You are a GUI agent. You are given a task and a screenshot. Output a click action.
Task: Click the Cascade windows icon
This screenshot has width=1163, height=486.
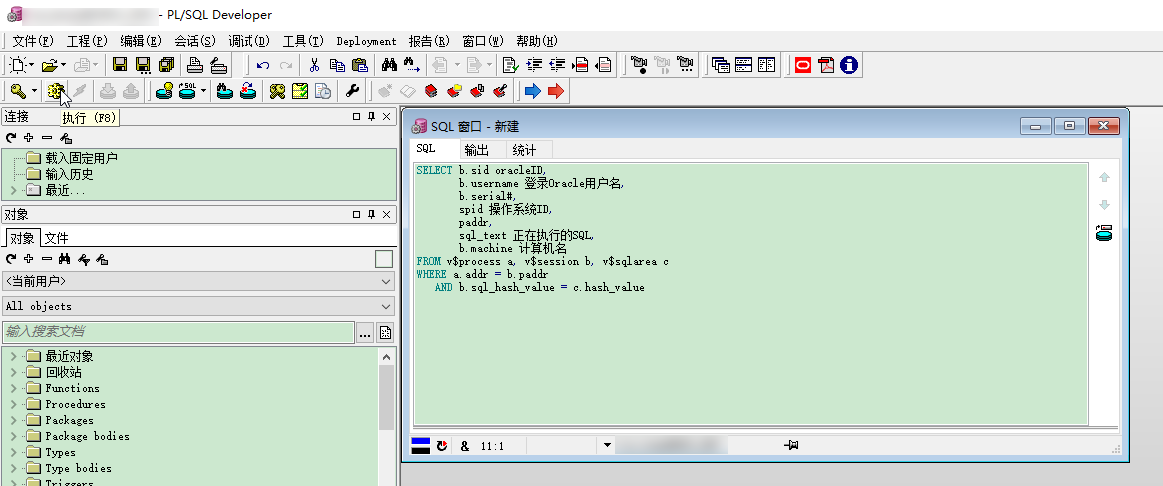click(720, 65)
